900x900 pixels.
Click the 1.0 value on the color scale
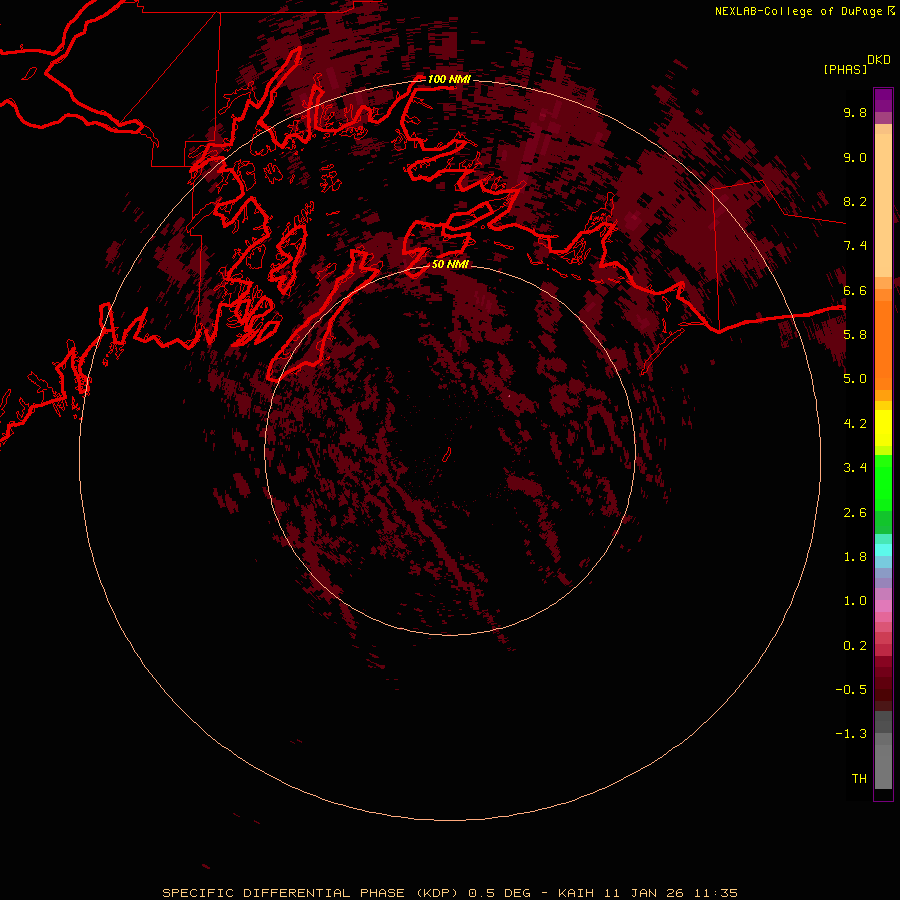(x=855, y=601)
